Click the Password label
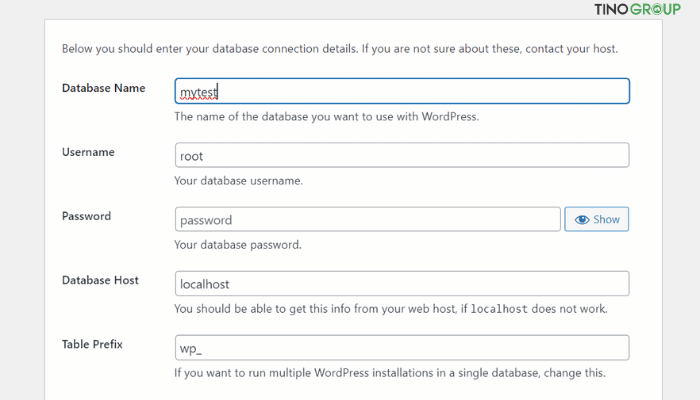 (x=86, y=216)
